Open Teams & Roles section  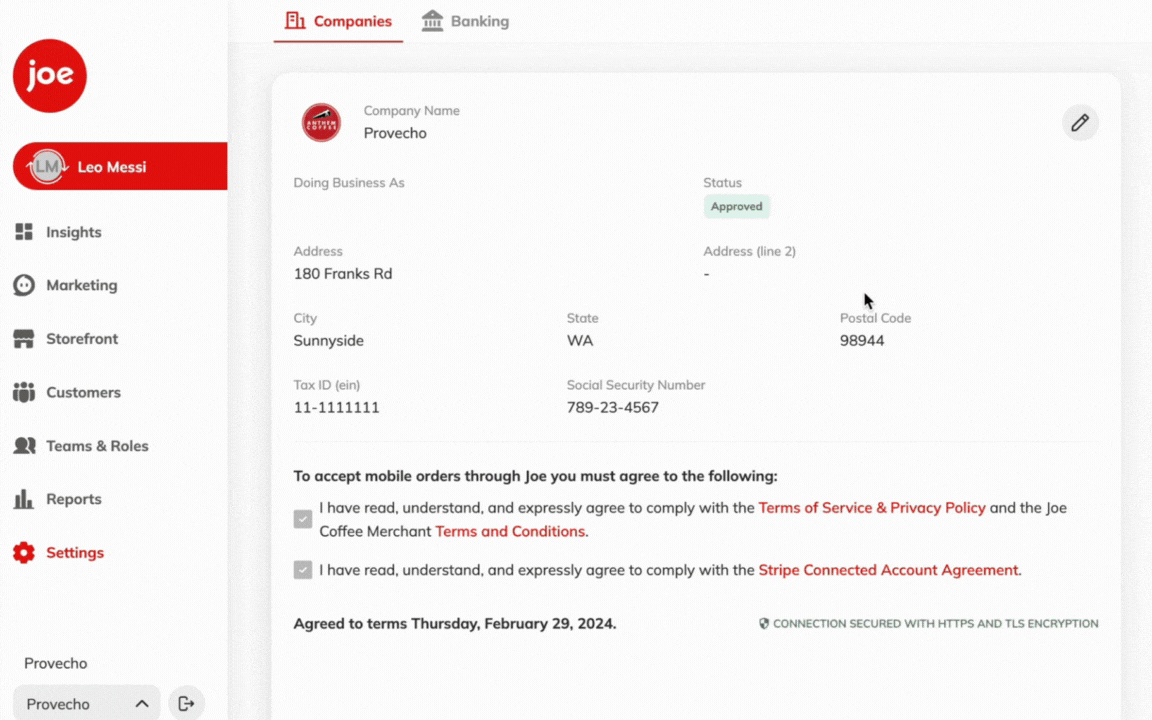pos(97,446)
